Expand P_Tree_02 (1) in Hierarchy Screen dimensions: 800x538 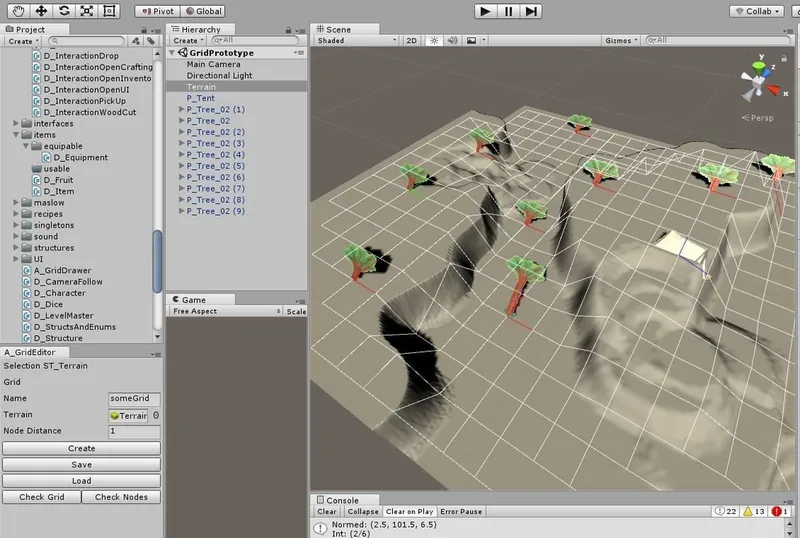(181, 109)
